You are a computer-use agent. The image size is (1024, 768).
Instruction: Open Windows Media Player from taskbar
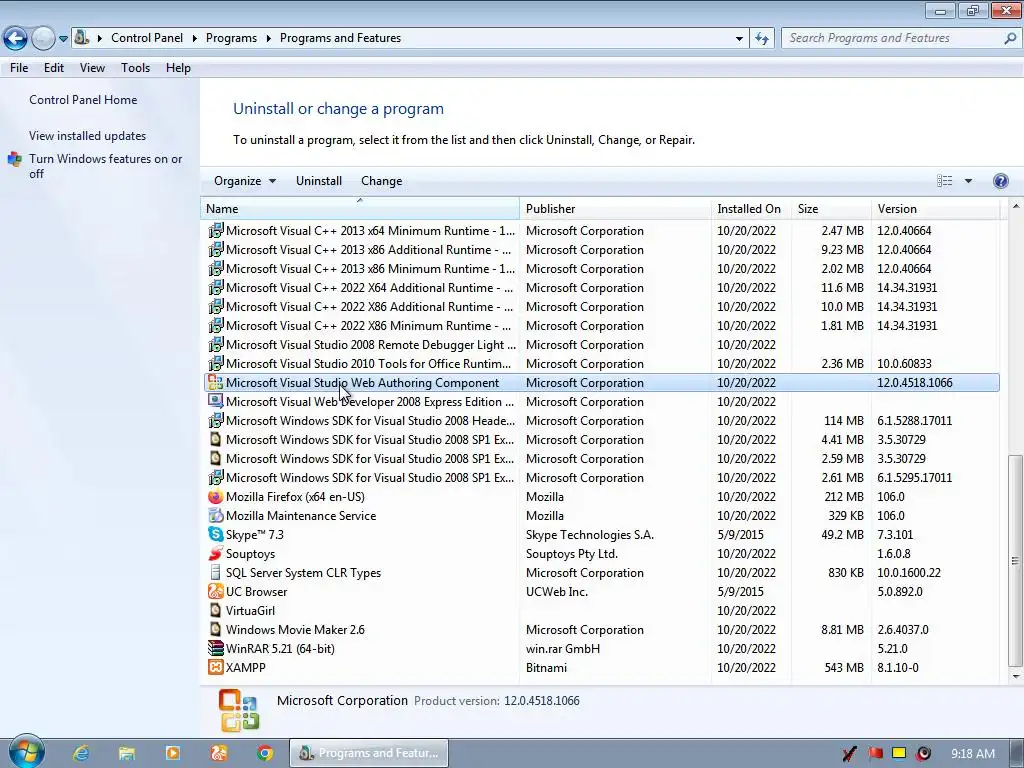pos(172,753)
